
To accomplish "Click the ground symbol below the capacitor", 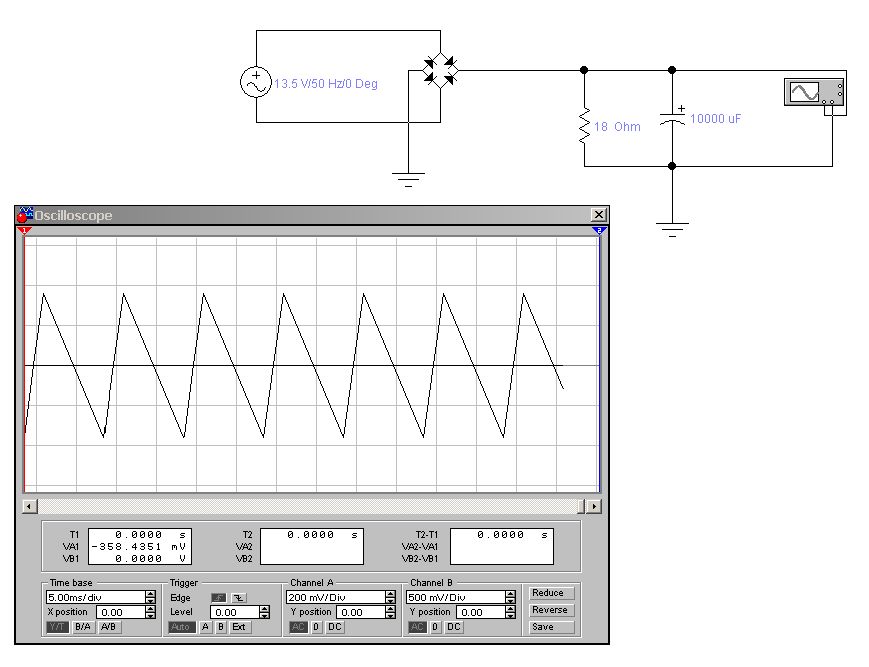I will (672, 229).
